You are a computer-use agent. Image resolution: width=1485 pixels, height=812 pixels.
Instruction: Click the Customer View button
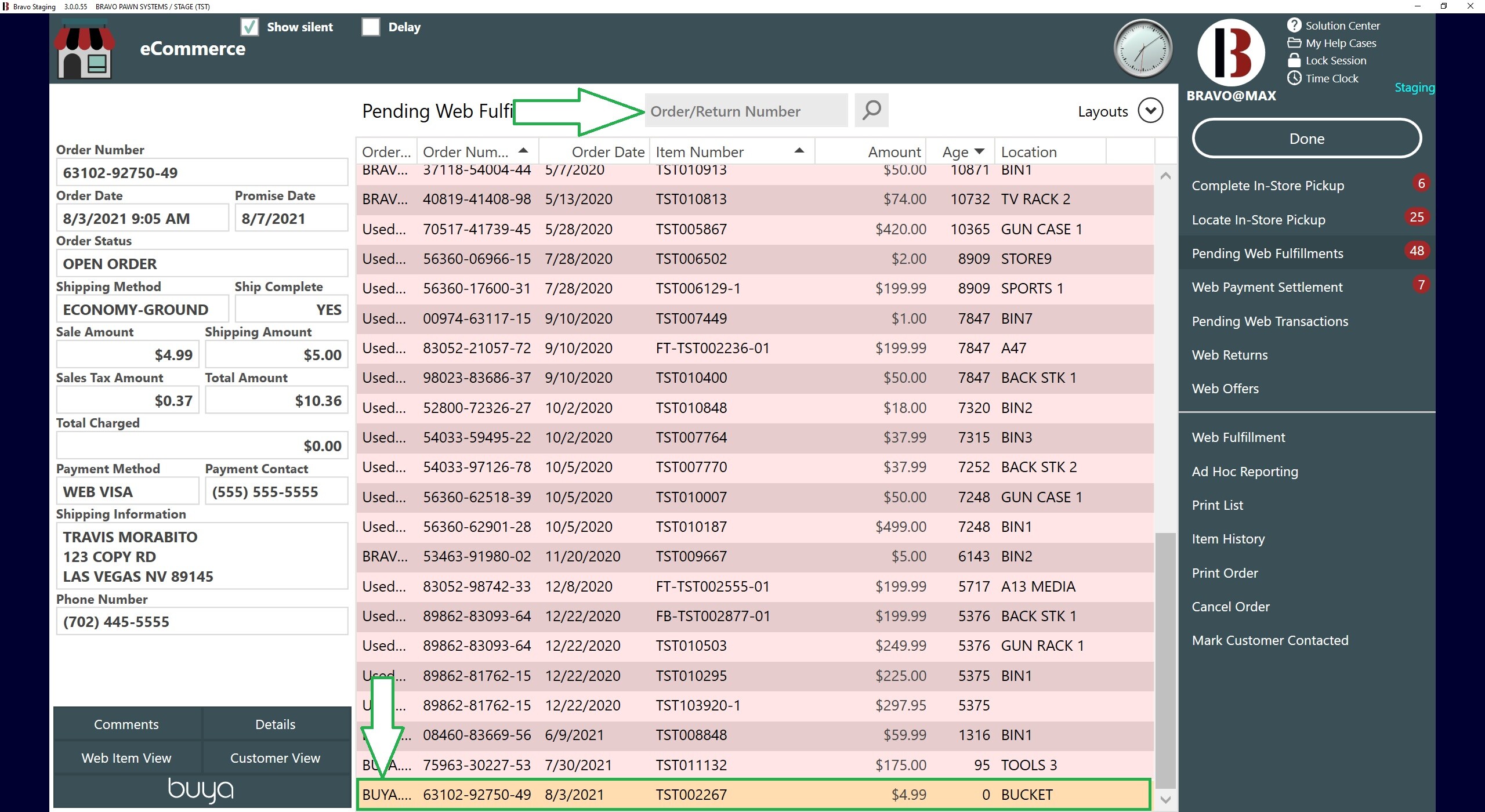point(276,758)
